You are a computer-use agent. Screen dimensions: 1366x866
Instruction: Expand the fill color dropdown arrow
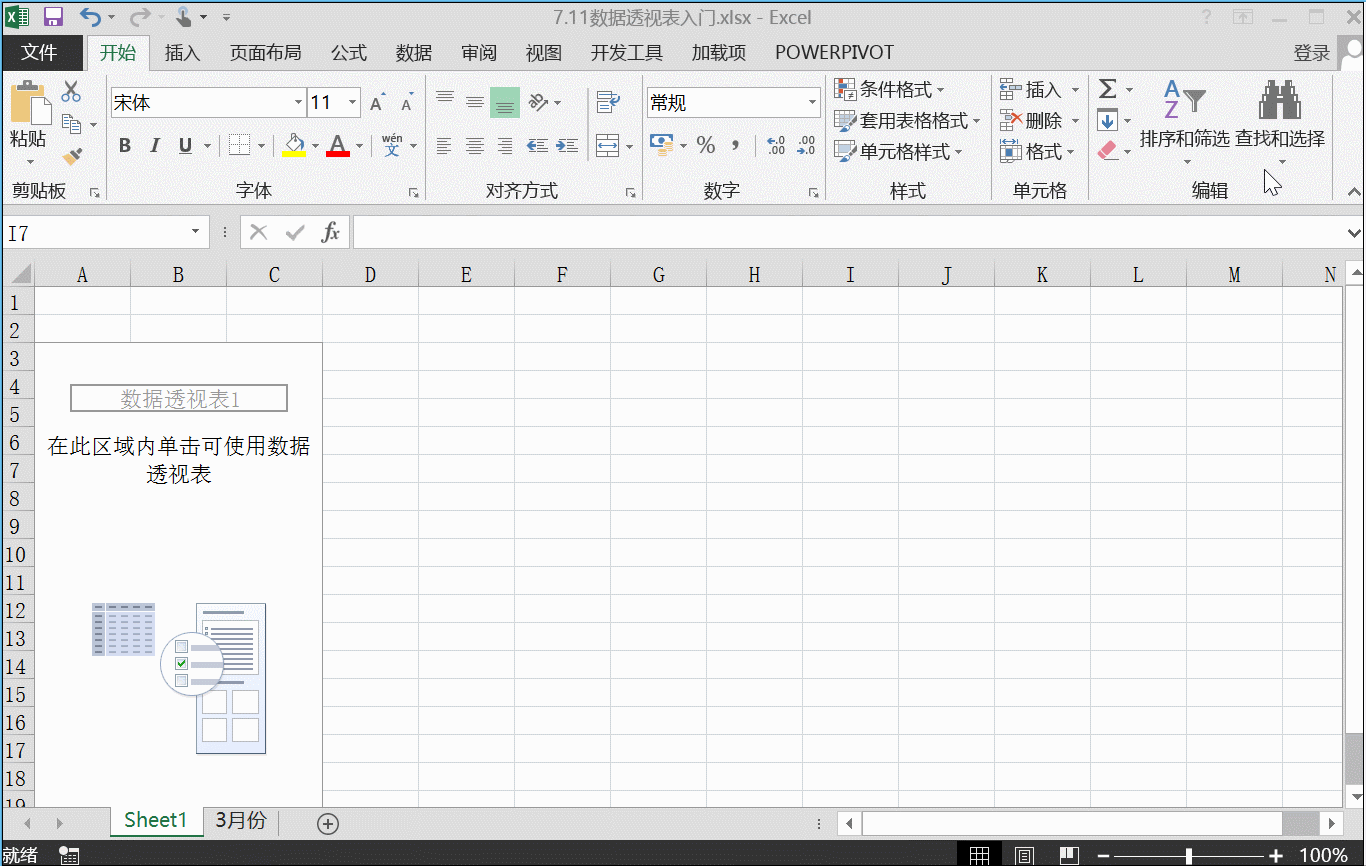[x=314, y=145]
